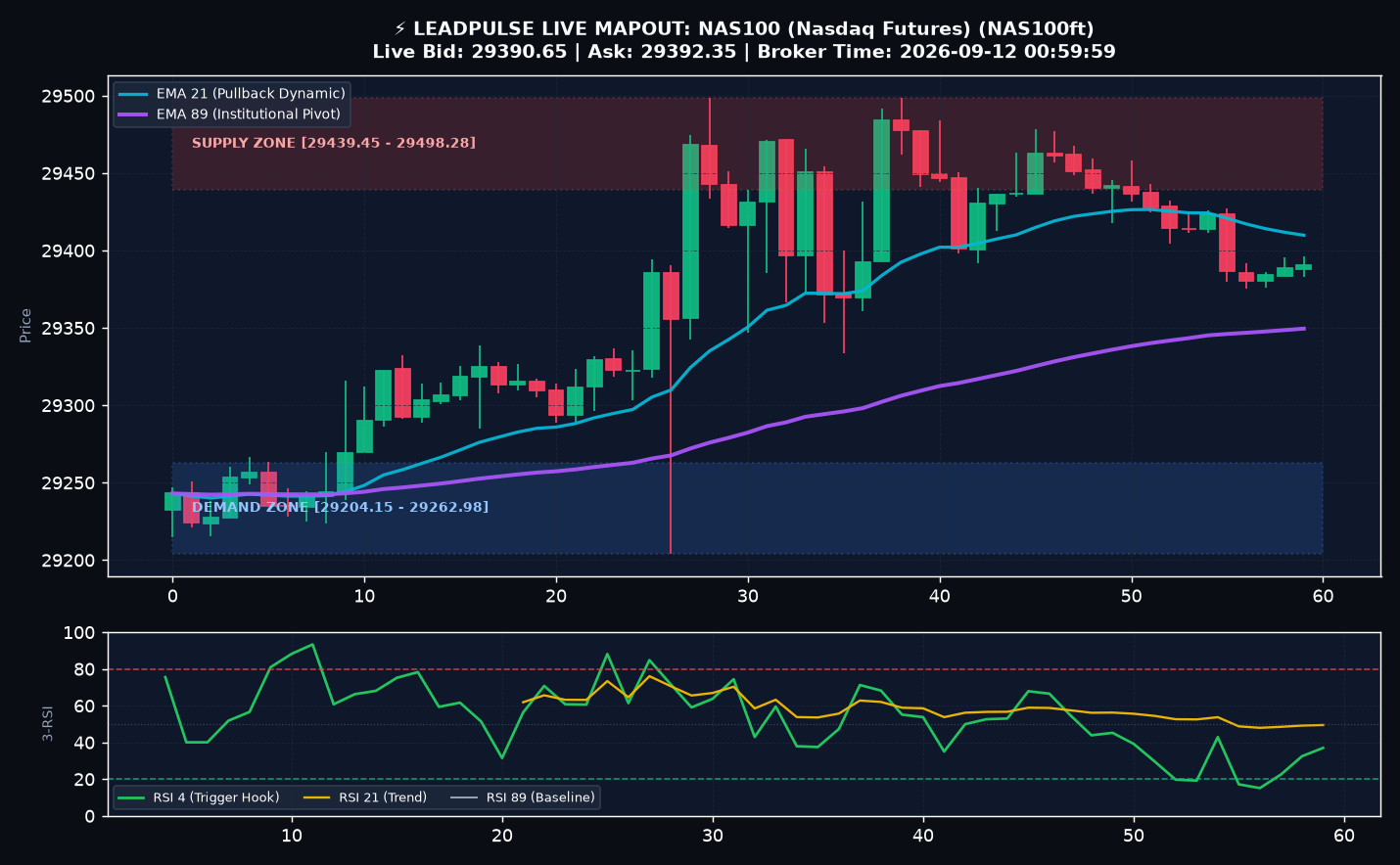Select the Live Bid value 29390.65
The image size is (1400, 865).
519,52
